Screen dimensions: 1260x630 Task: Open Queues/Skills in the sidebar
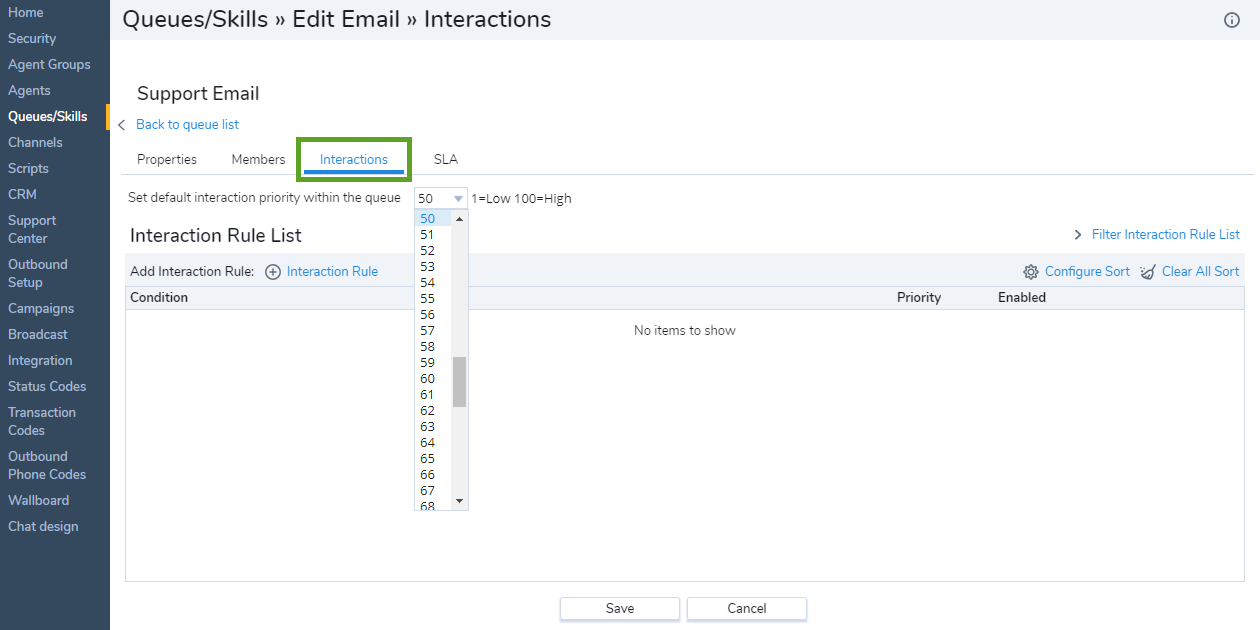tap(48, 116)
